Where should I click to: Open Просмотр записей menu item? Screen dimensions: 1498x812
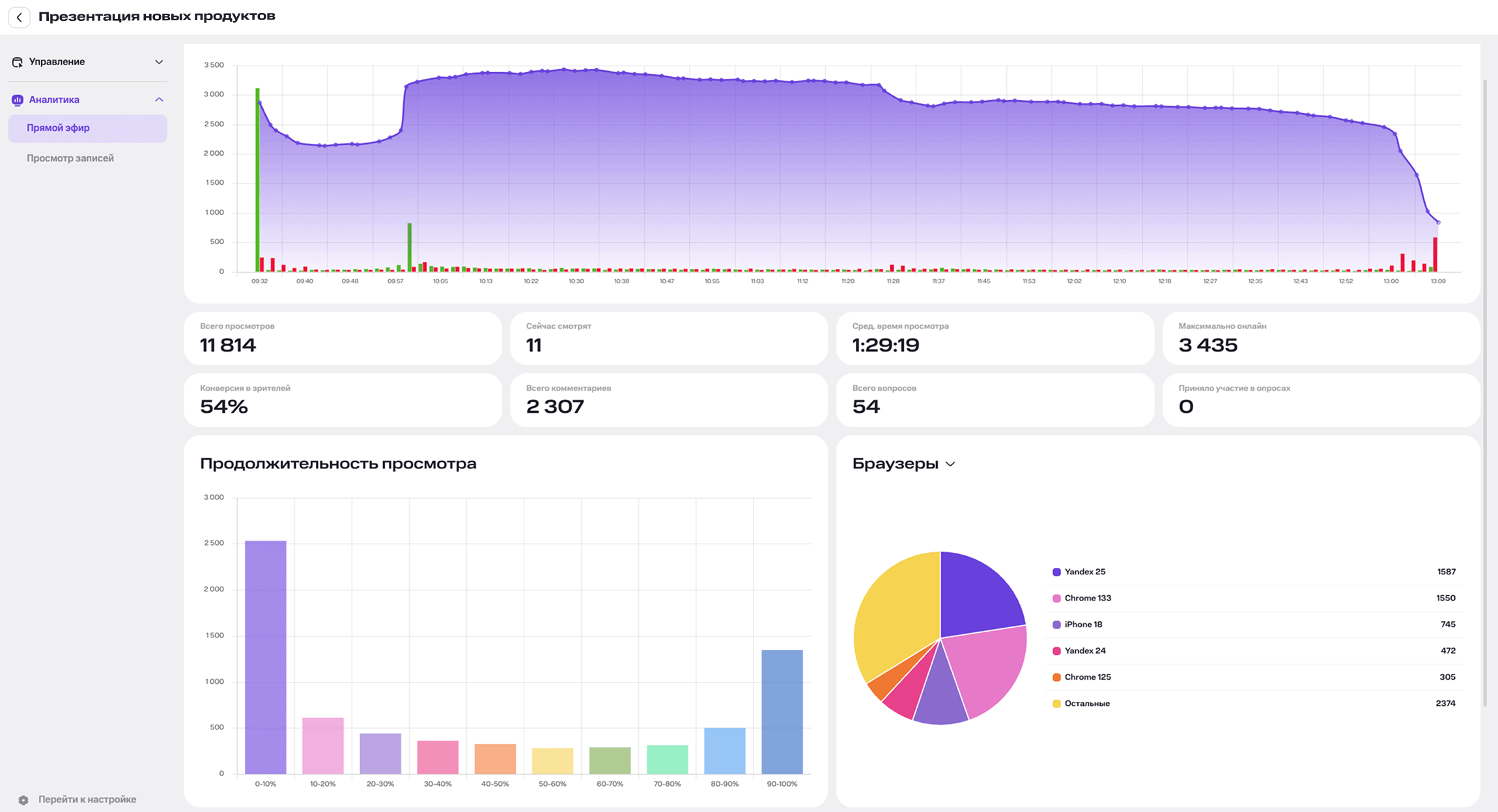[70, 158]
